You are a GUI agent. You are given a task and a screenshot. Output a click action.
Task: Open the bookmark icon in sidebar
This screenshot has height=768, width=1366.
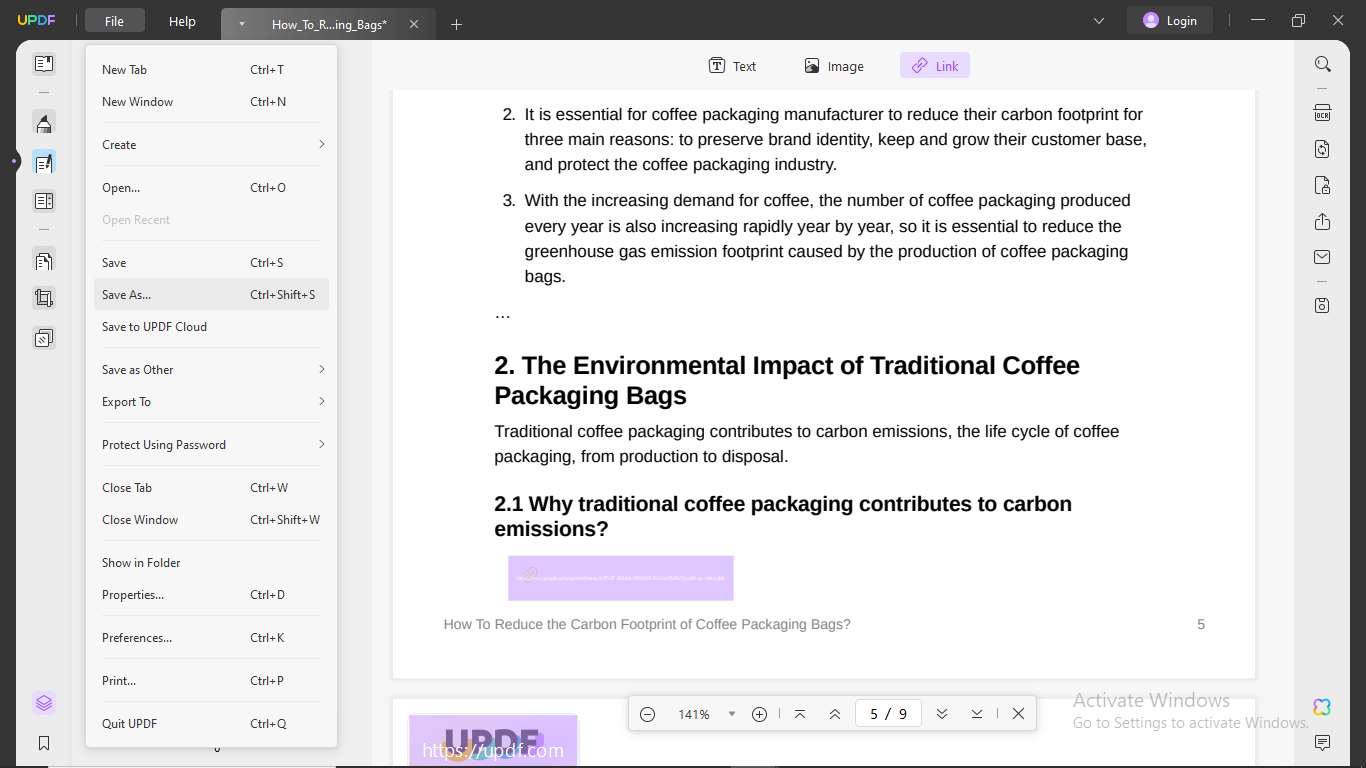point(44,743)
